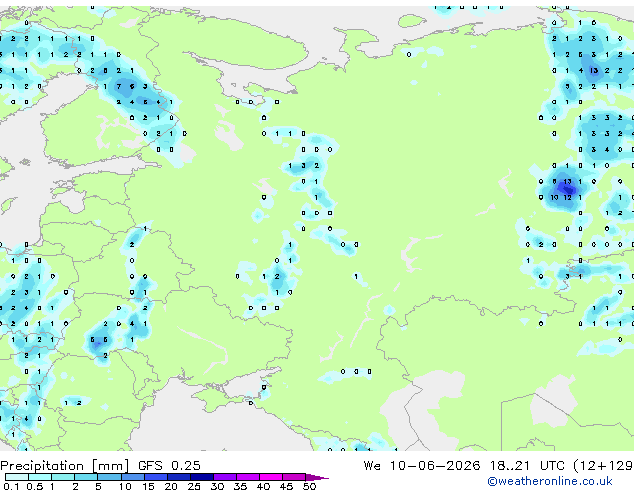The height and width of the screenshot is (490, 634).
Task: Select the forecast date "10-06-2026"
Action: [435, 465]
